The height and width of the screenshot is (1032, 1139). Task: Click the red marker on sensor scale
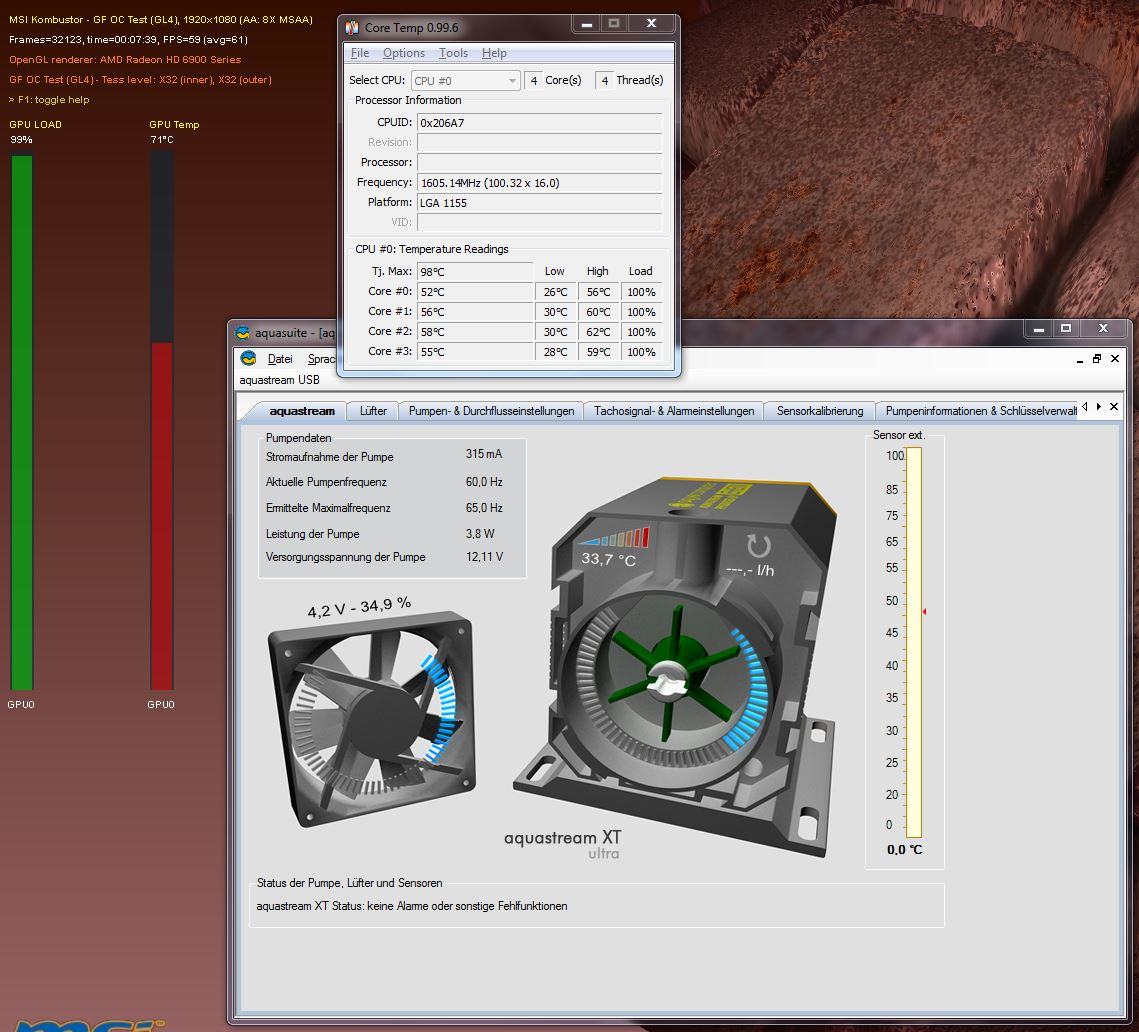[924, 611]
